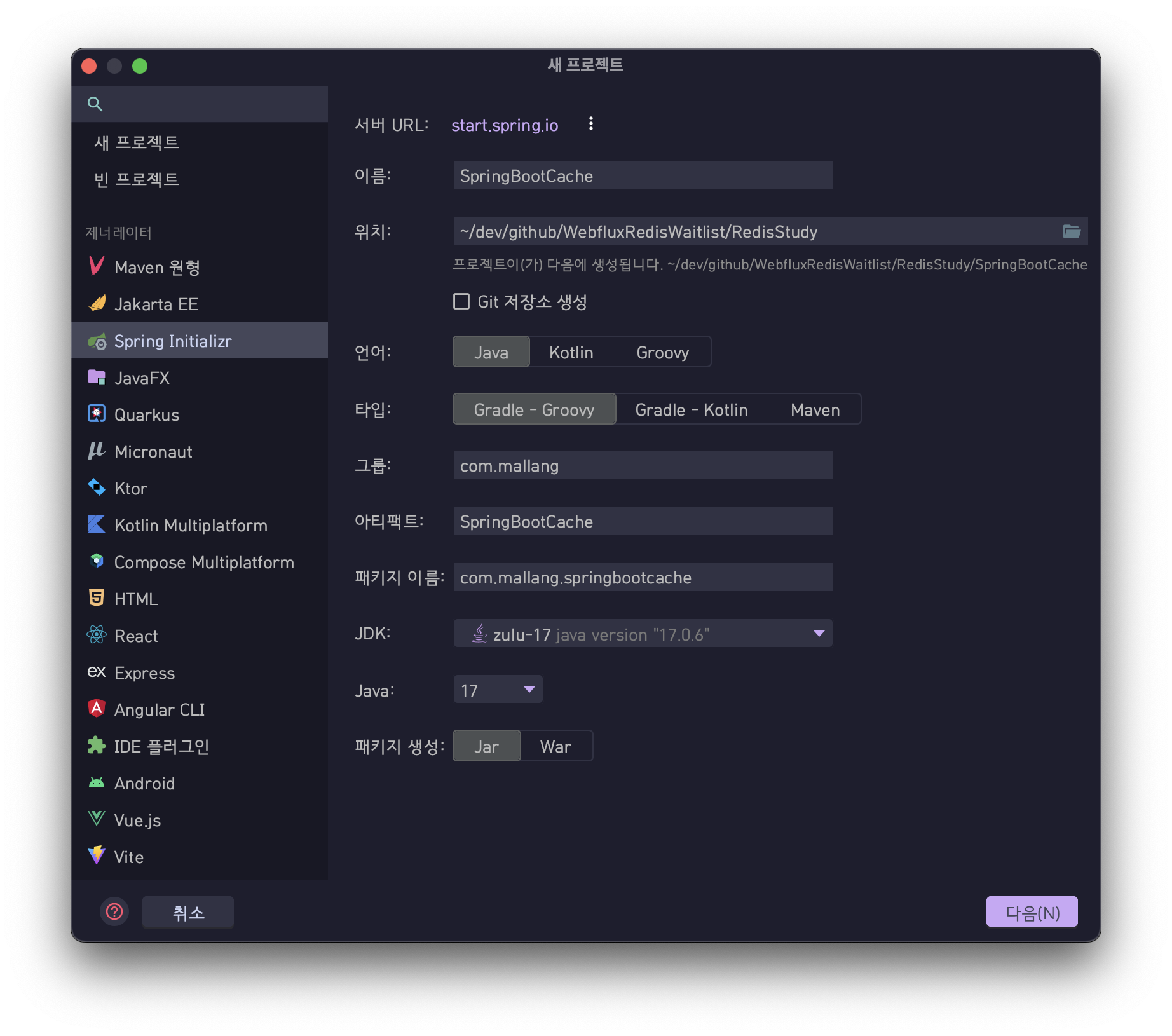Open server URL options three-dot menu

(x=591, y=124)
